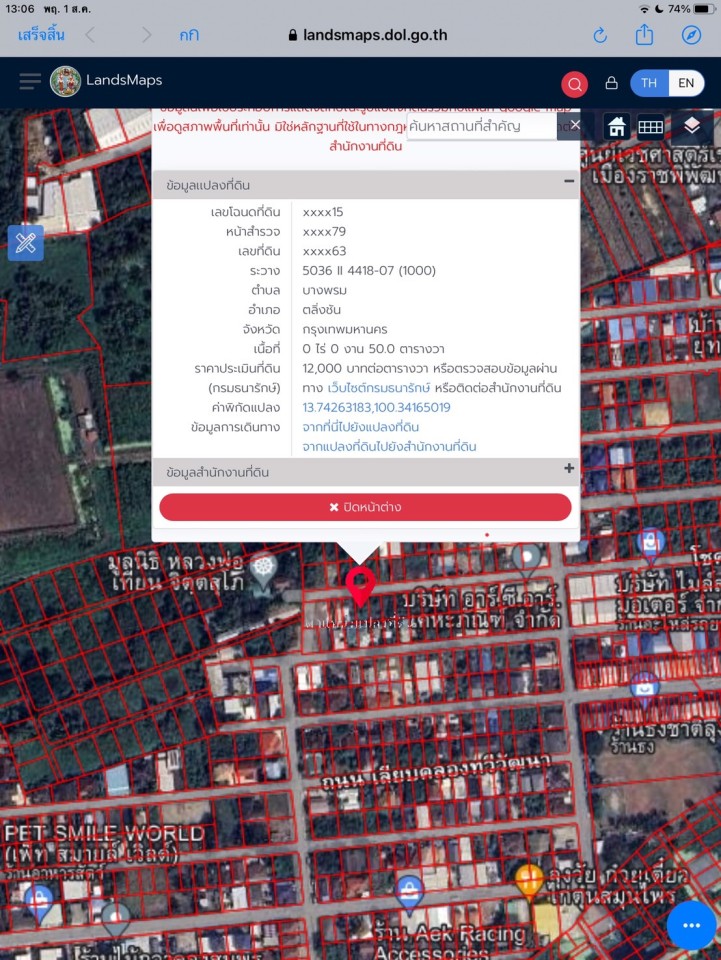
Task: Click the grid map sheet icon
Action: point(650,126)
